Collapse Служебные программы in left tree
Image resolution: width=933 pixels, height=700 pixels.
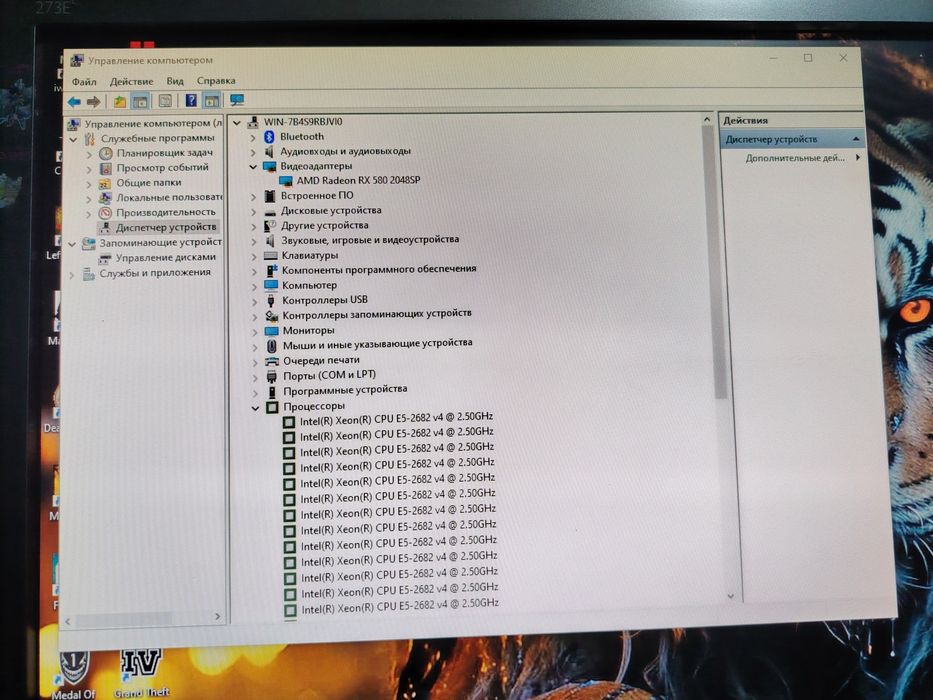tap(73, 139)
